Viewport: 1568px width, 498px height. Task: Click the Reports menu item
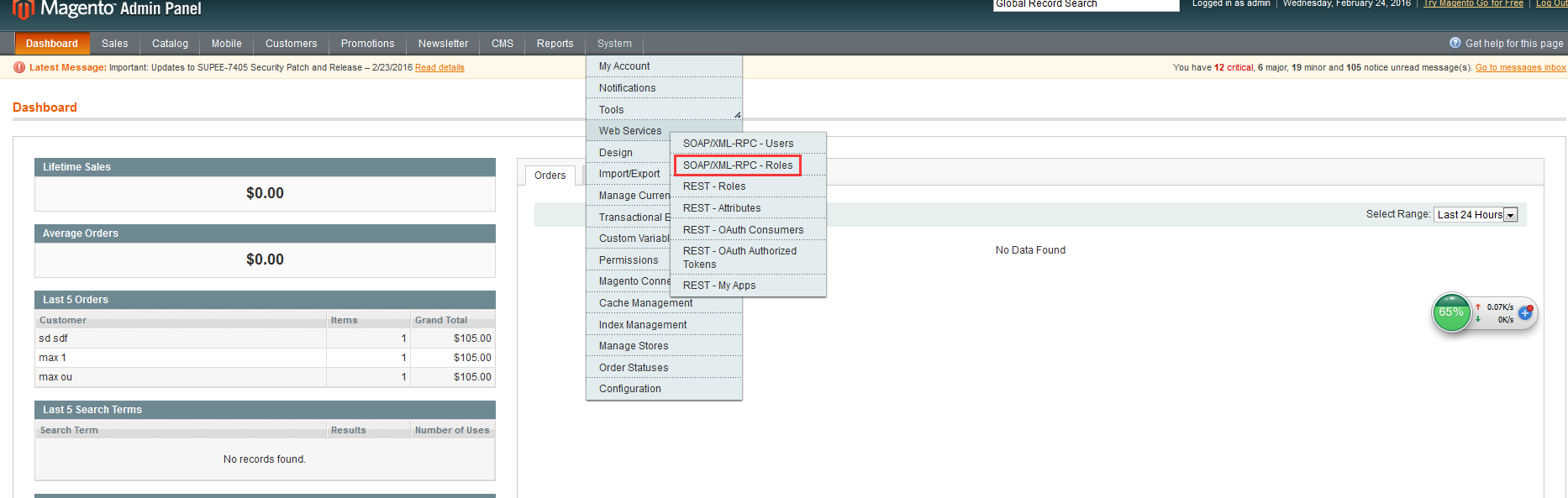(555, 44)
